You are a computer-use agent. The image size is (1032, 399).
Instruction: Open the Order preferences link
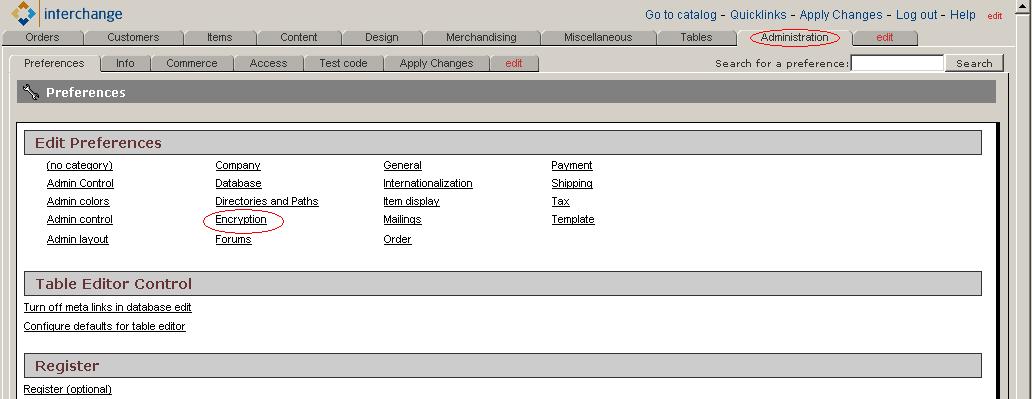click(x=398, y=239)
